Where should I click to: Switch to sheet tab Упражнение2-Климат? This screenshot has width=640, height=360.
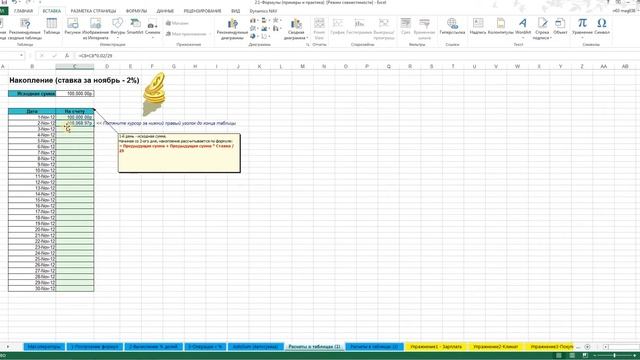(496, 347)
